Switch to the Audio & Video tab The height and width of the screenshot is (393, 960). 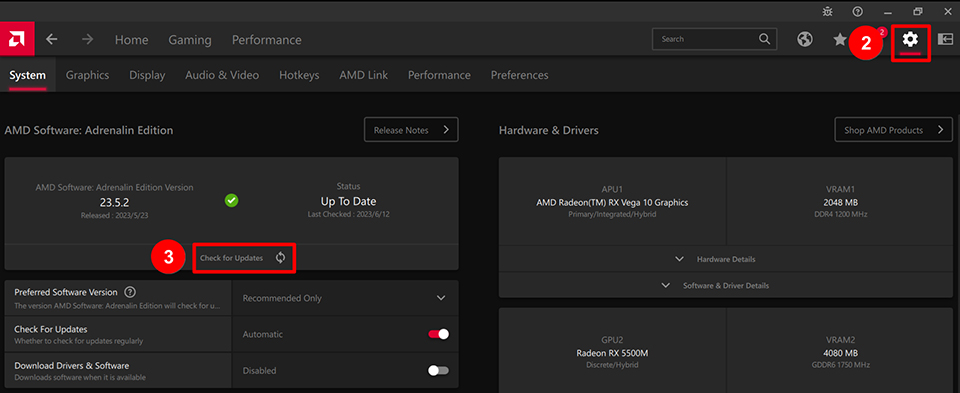pos(222,75)
